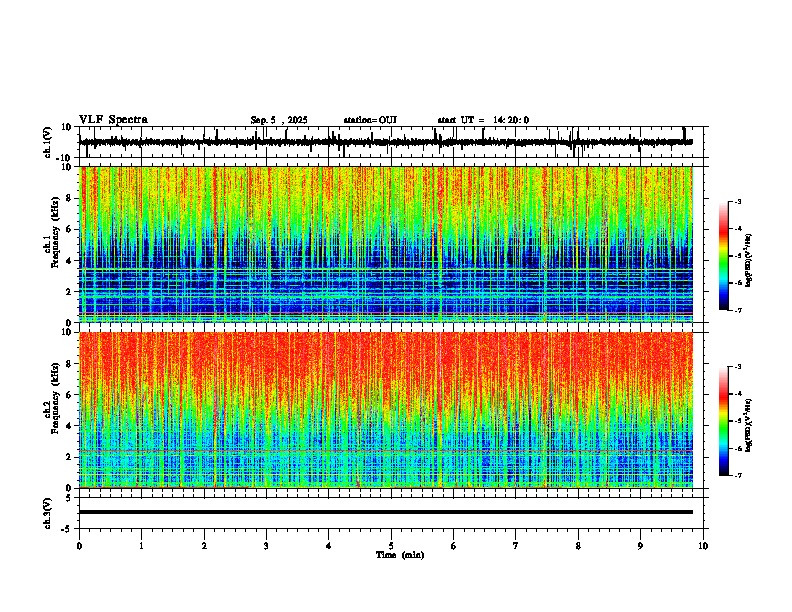The image size is (792, 612).
Task: Click the ch.2 color scale log(PSD) unit label
Action: point(749,425)
